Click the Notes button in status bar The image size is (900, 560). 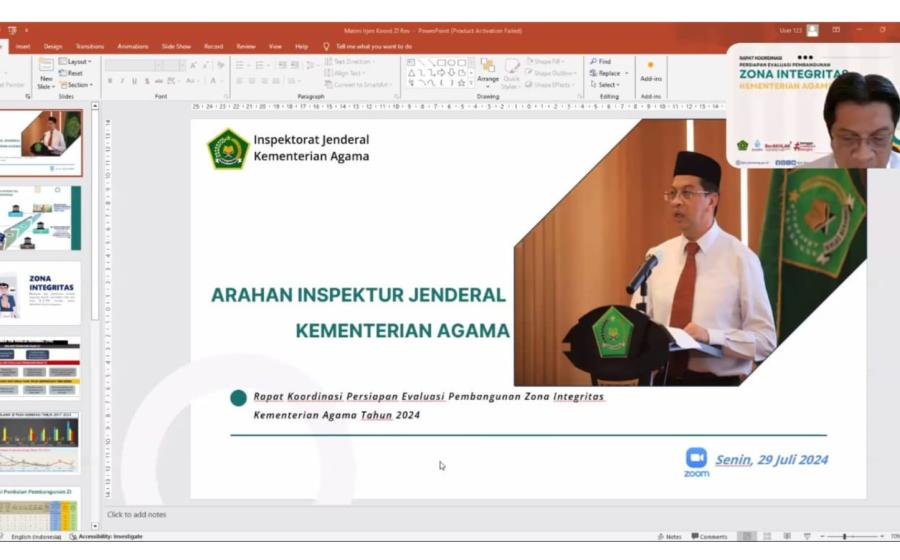(x=669, y=536)
